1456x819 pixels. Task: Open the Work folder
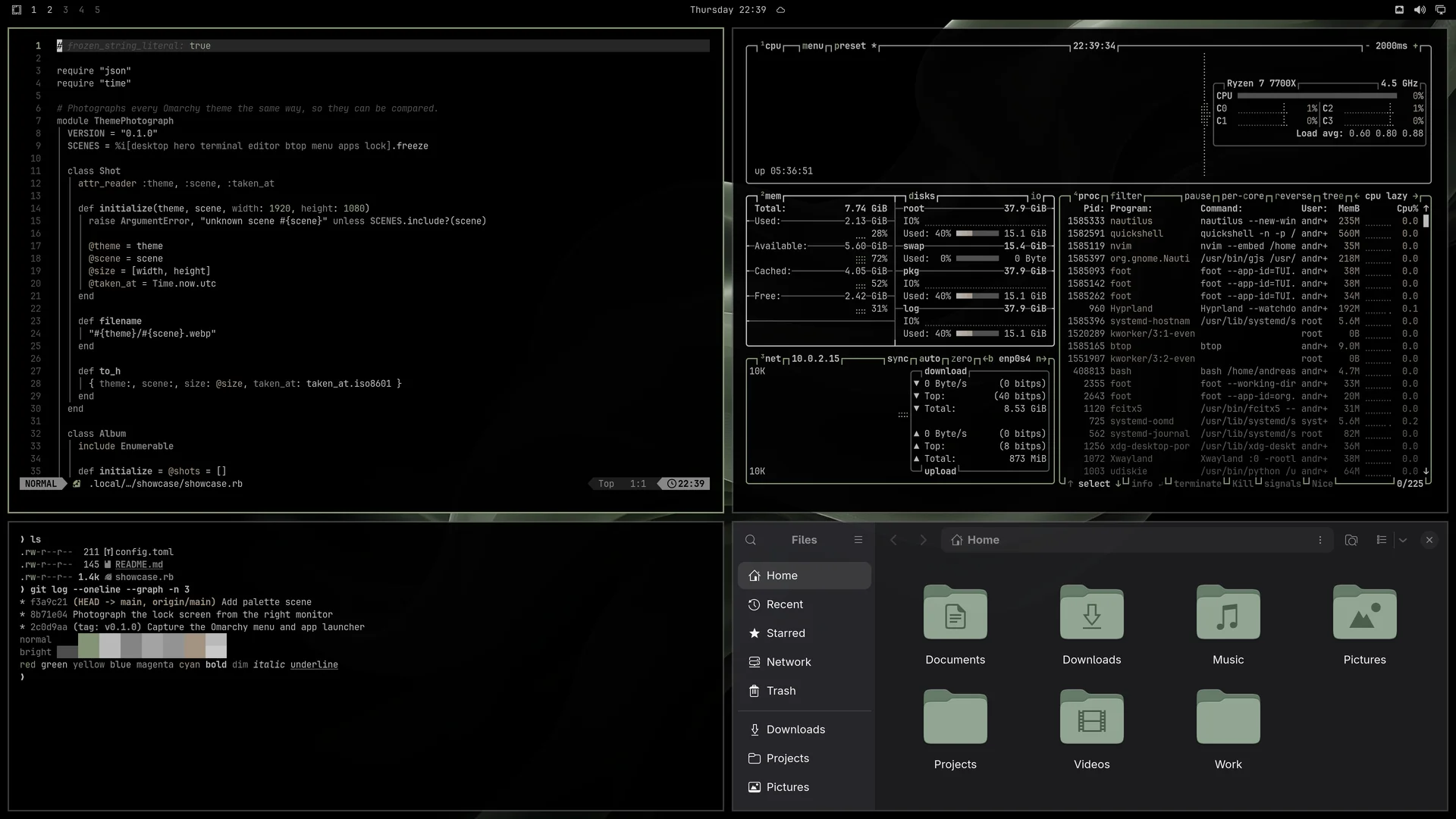1228,730
